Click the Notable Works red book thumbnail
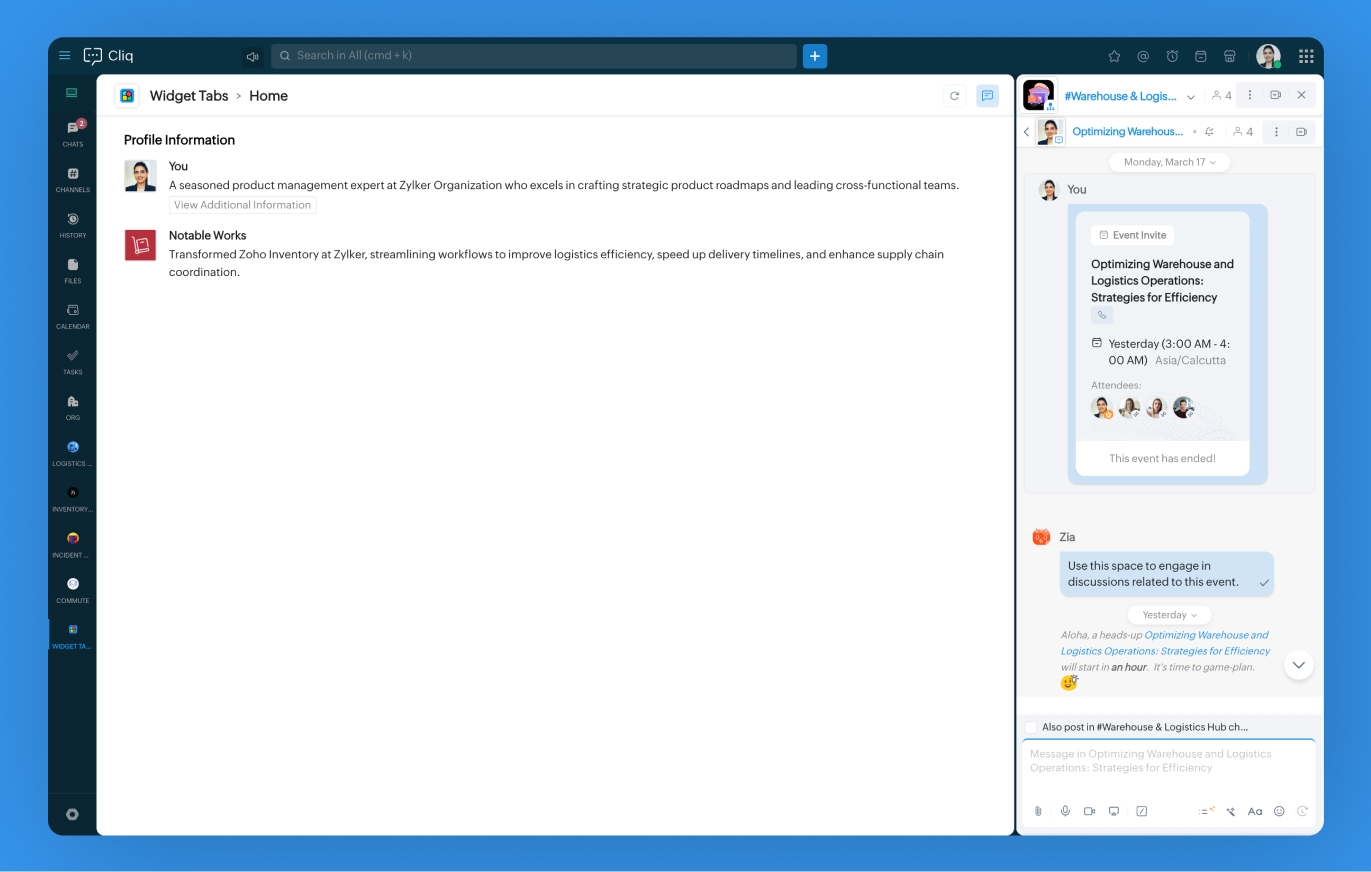This screenshot has width=1371, height=872. [140, 245]
